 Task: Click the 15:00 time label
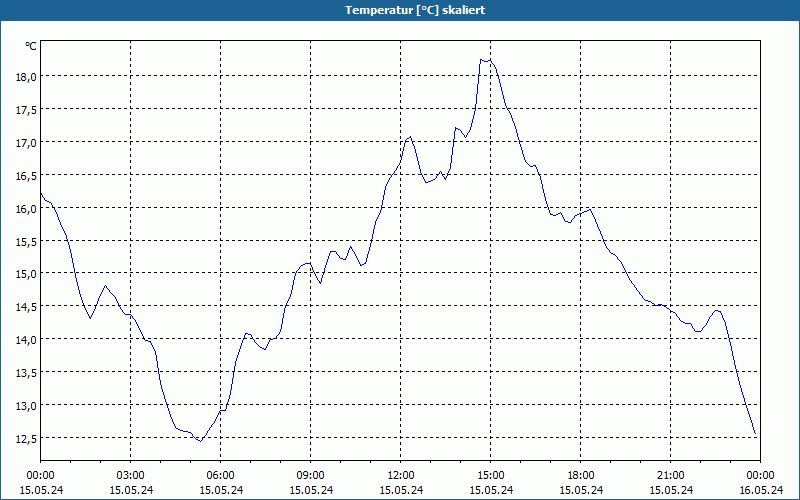click(491, 476)
